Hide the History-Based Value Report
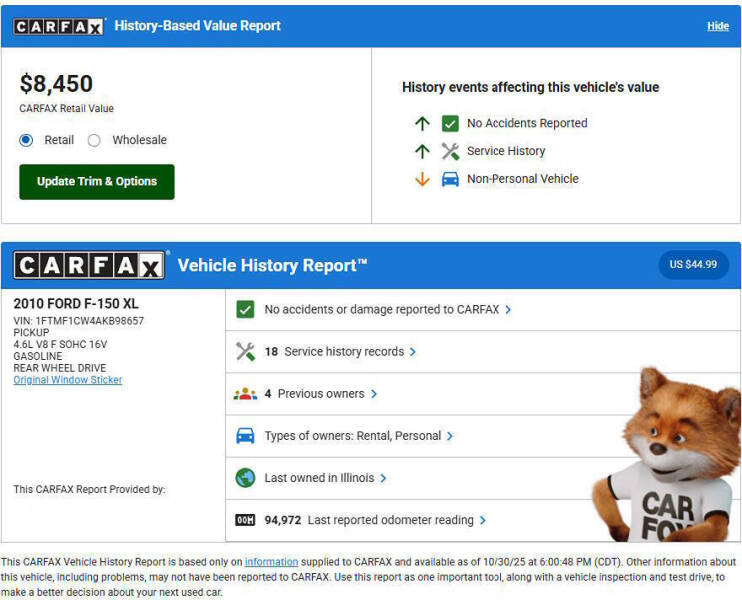The width and height of the screenshot is (742, 600). (717, 26)
